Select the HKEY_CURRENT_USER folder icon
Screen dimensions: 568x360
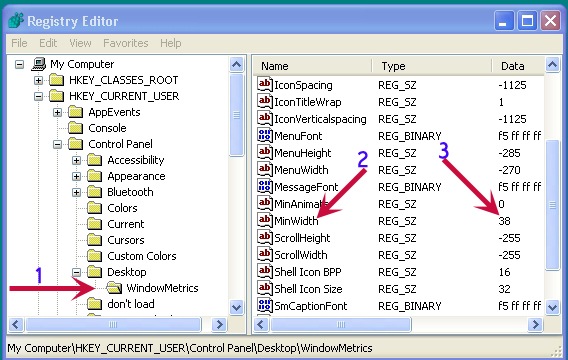[x=57, y=96]
